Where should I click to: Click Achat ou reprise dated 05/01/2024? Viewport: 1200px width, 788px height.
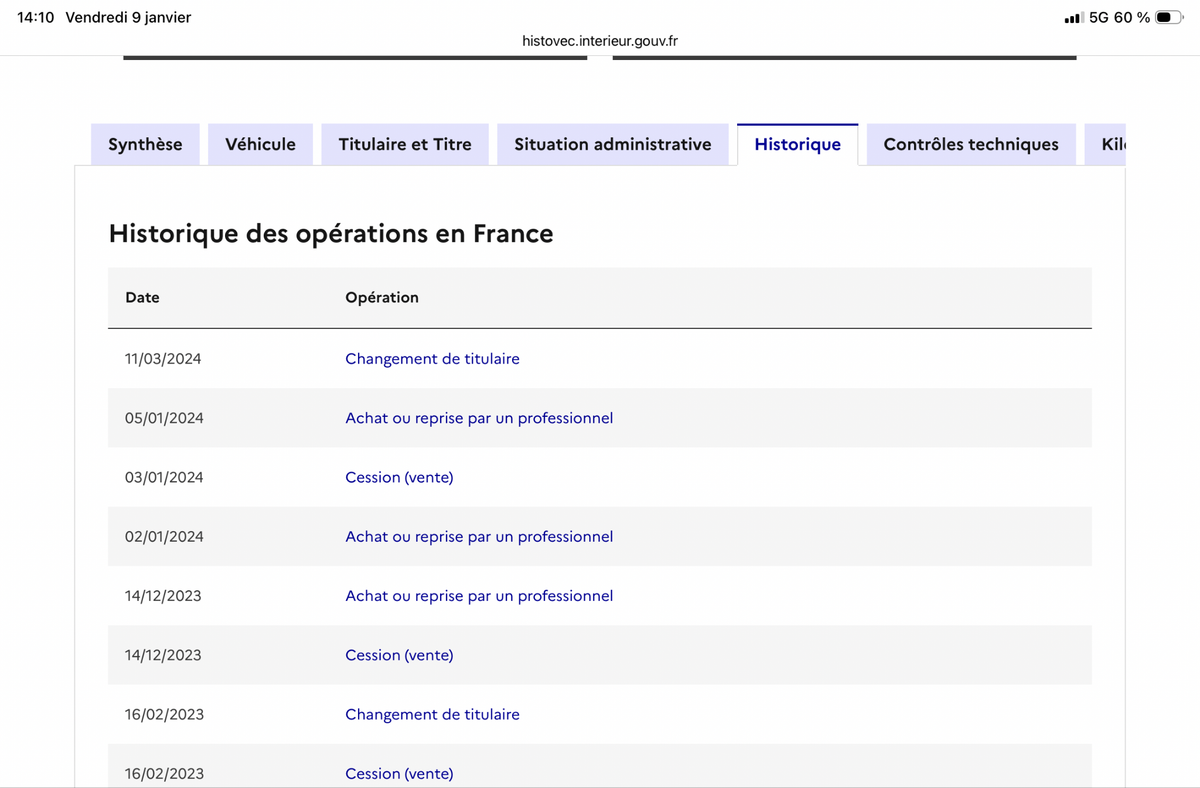[479, 417]
